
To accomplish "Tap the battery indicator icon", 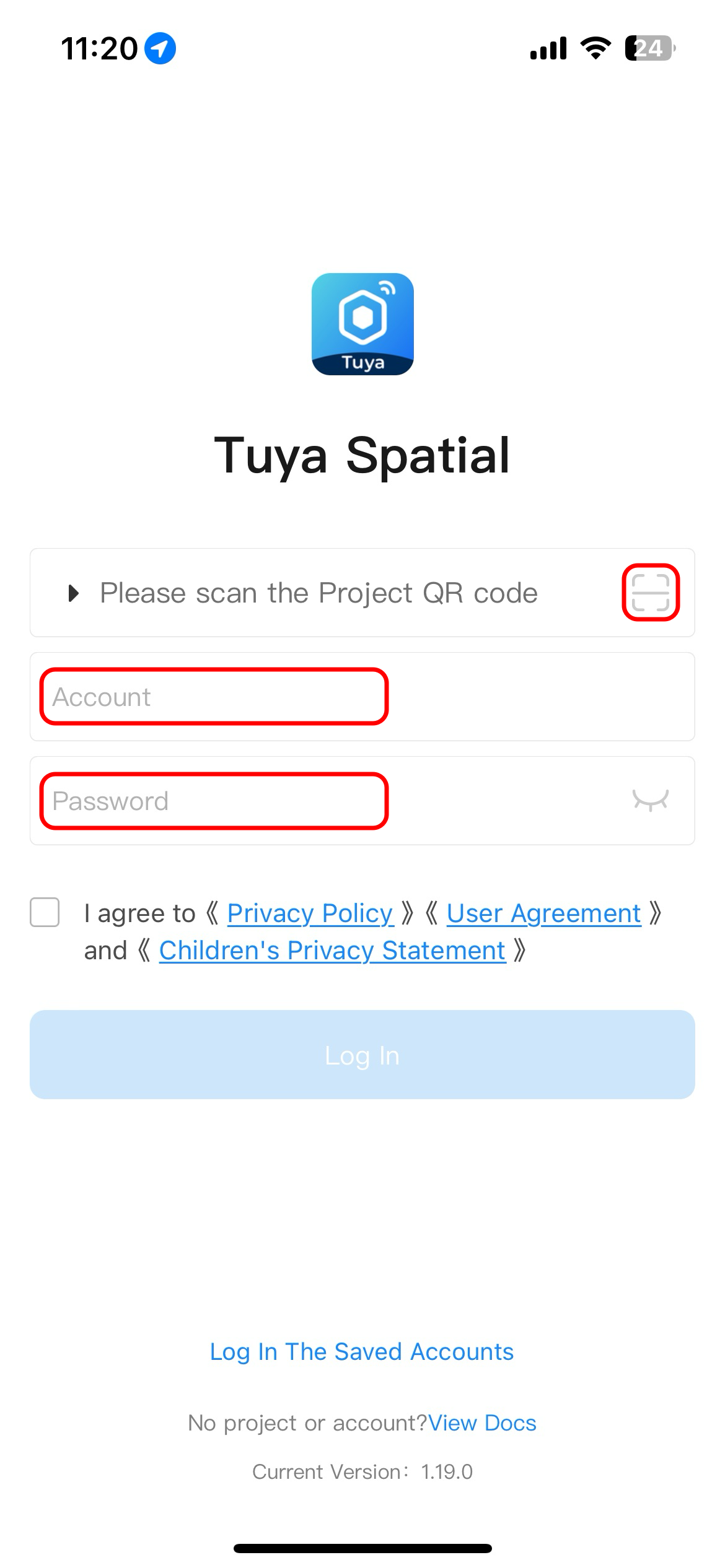I will [650, 48].
